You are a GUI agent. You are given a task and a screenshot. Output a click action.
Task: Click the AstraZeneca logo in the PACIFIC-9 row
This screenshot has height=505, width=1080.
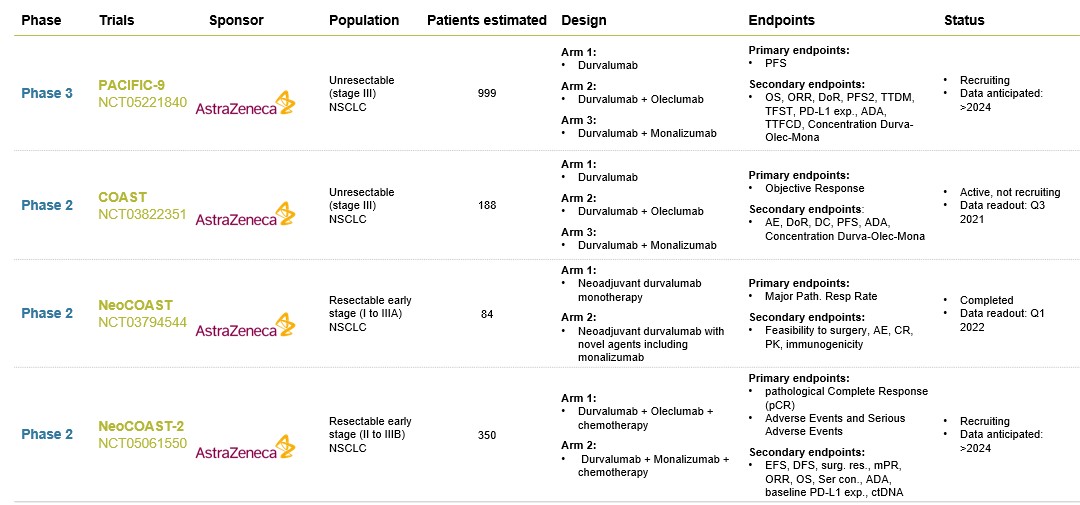point(245,104)
